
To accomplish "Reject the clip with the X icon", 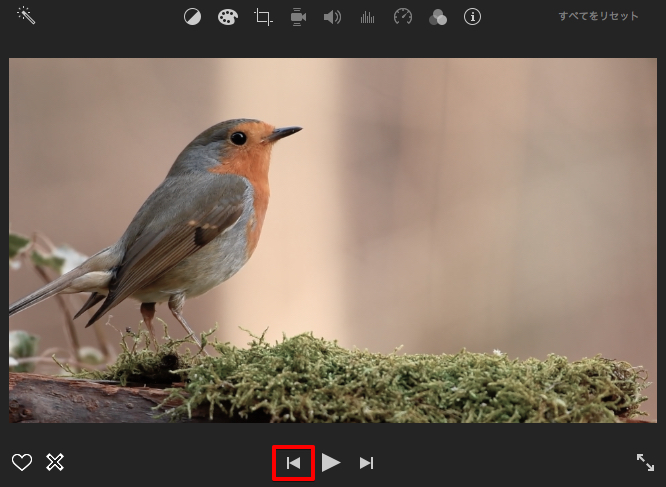I will pyautogui.click(x=55, y=462).
